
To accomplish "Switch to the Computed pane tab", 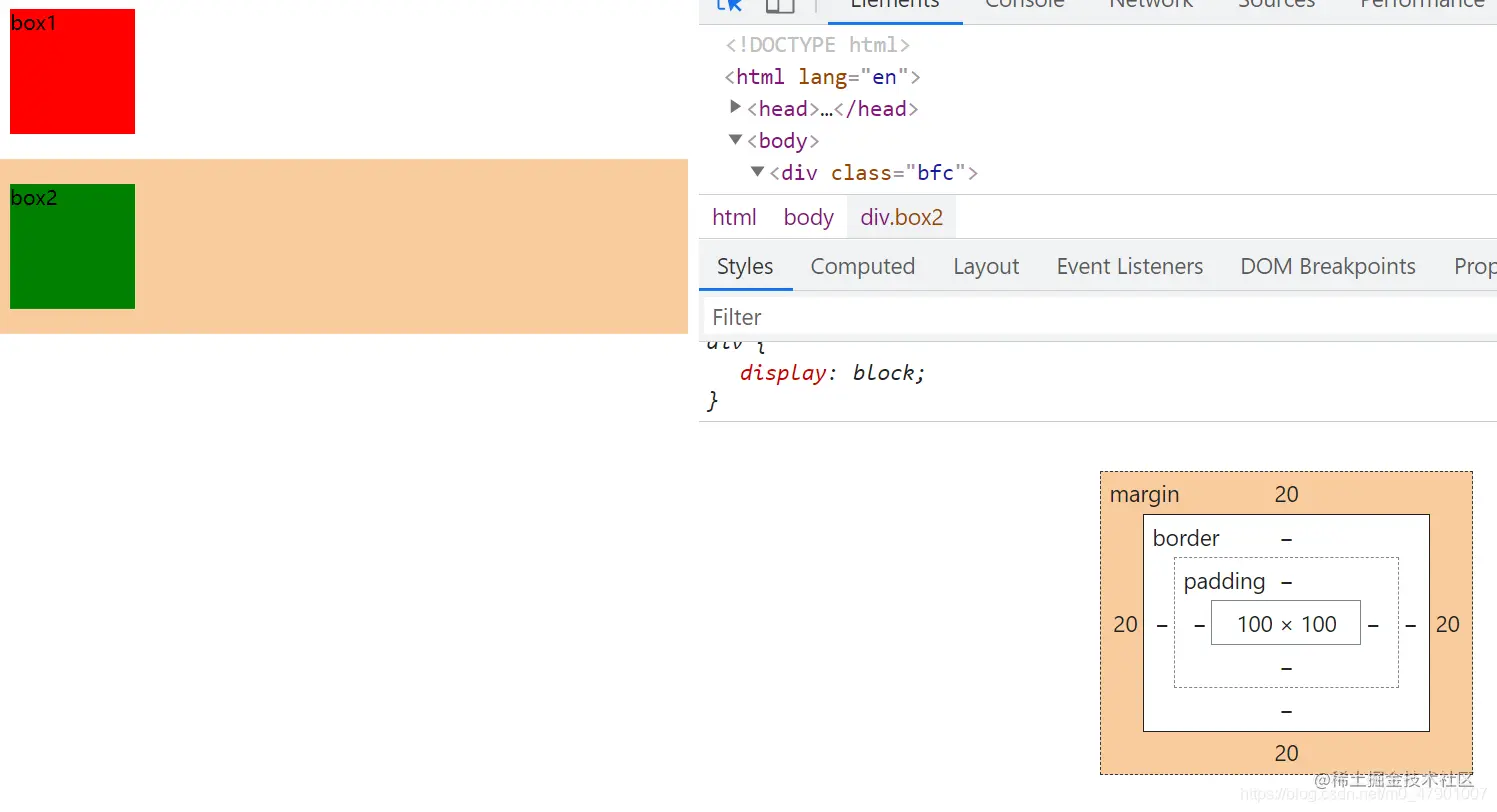I will click(863, 266).
